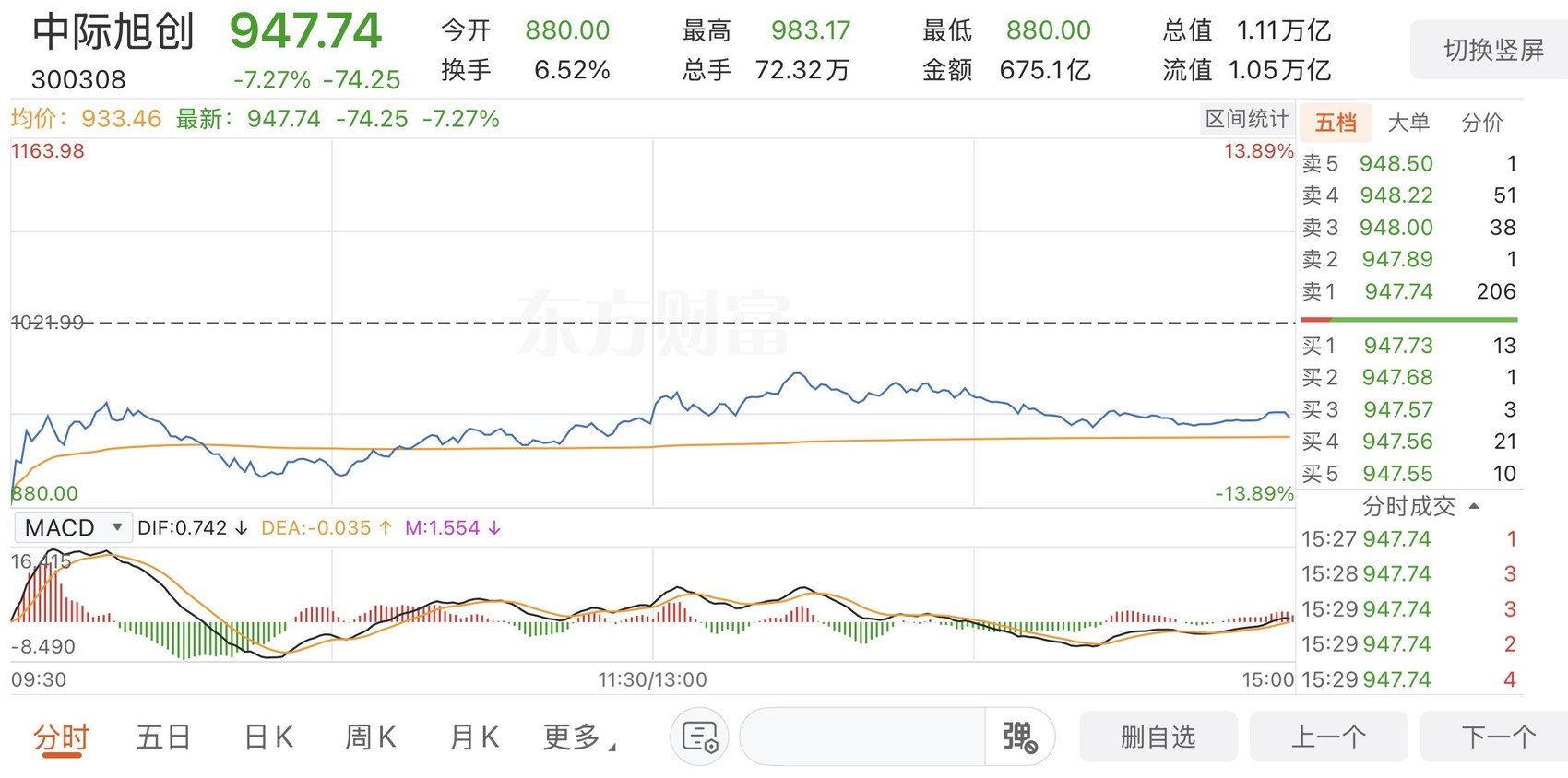This screenshot has width=1568, height=778.
Task: Switch to the 五日 chart tab
Action: pyautogui.click(x=163, y=737)
